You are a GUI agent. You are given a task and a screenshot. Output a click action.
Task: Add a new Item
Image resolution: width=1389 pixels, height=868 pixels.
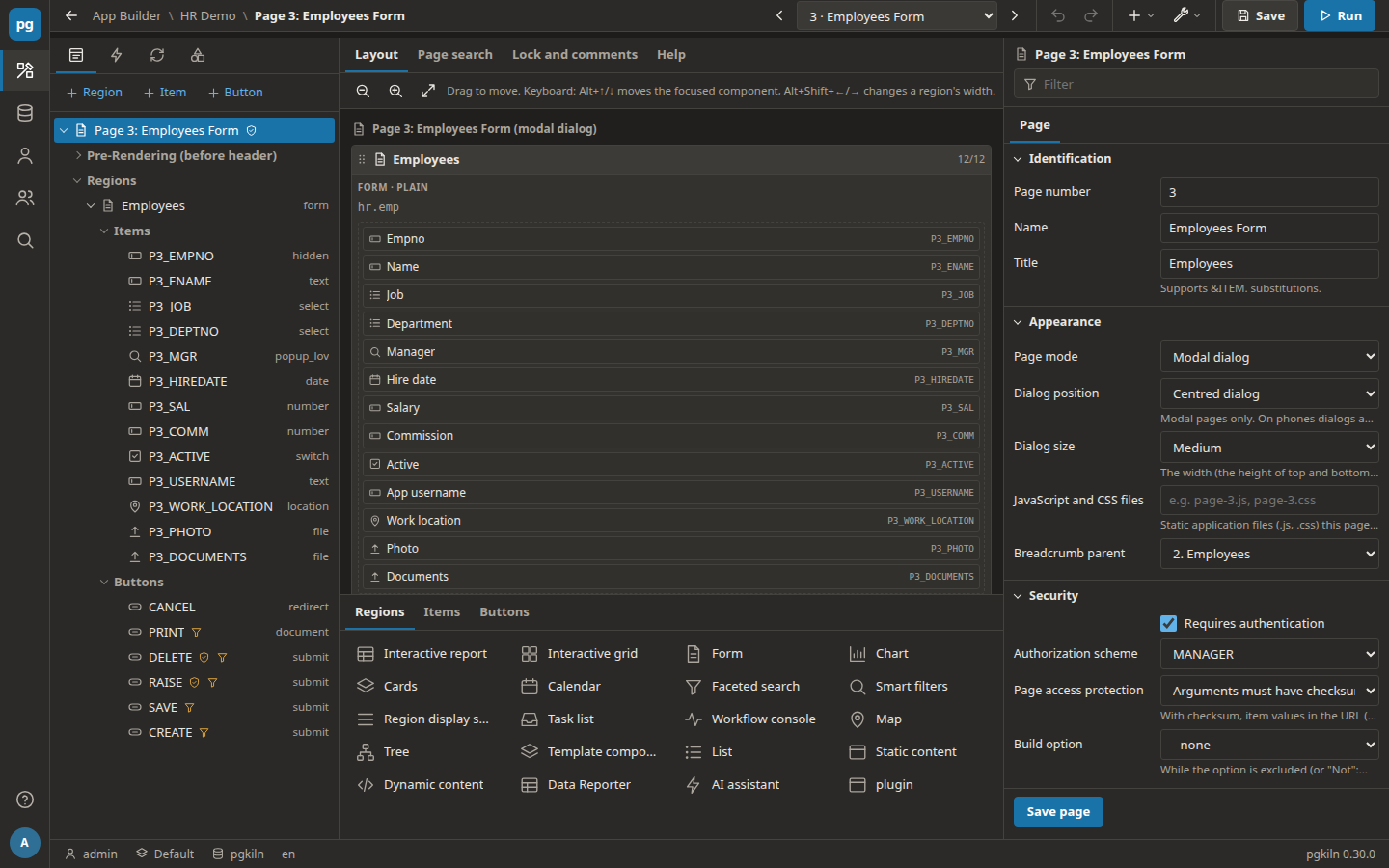[x=165, y=93]
